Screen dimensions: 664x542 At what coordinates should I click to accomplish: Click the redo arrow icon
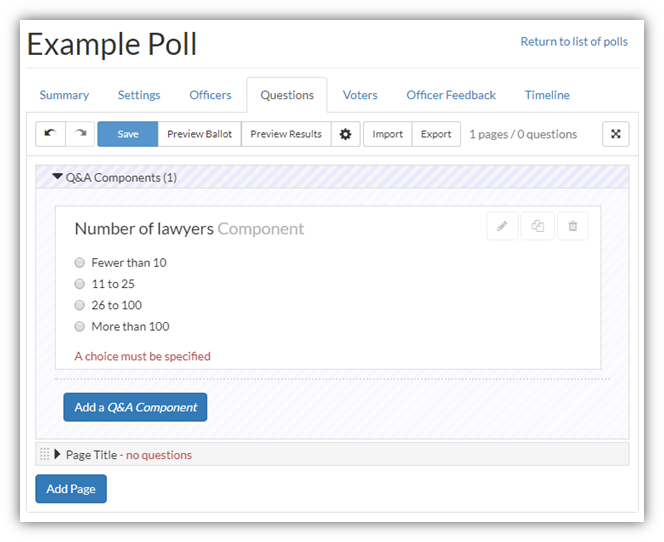click(80, 134)
